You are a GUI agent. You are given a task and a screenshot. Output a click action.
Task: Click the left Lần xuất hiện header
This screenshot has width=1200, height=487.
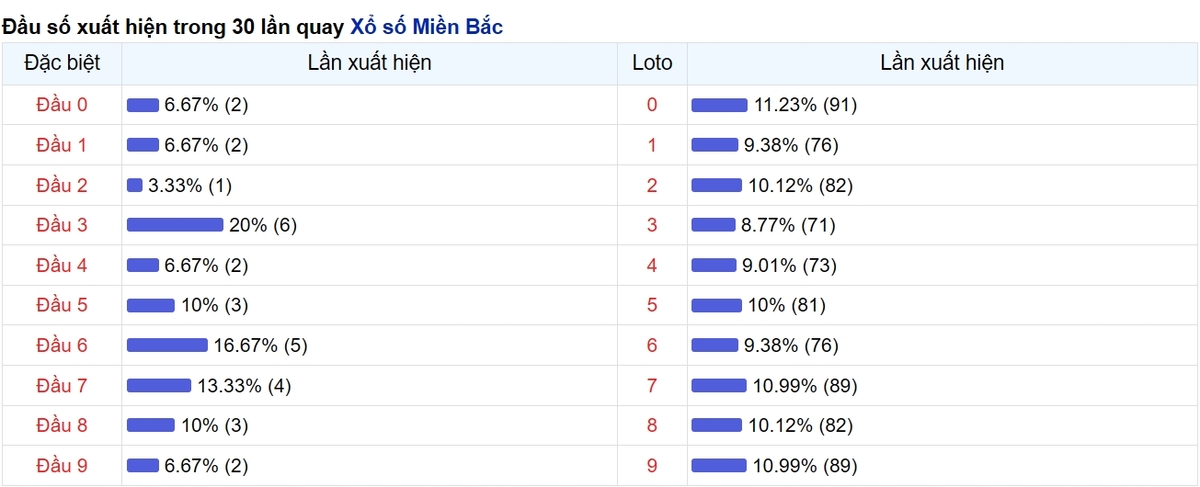tap(370, 63)
